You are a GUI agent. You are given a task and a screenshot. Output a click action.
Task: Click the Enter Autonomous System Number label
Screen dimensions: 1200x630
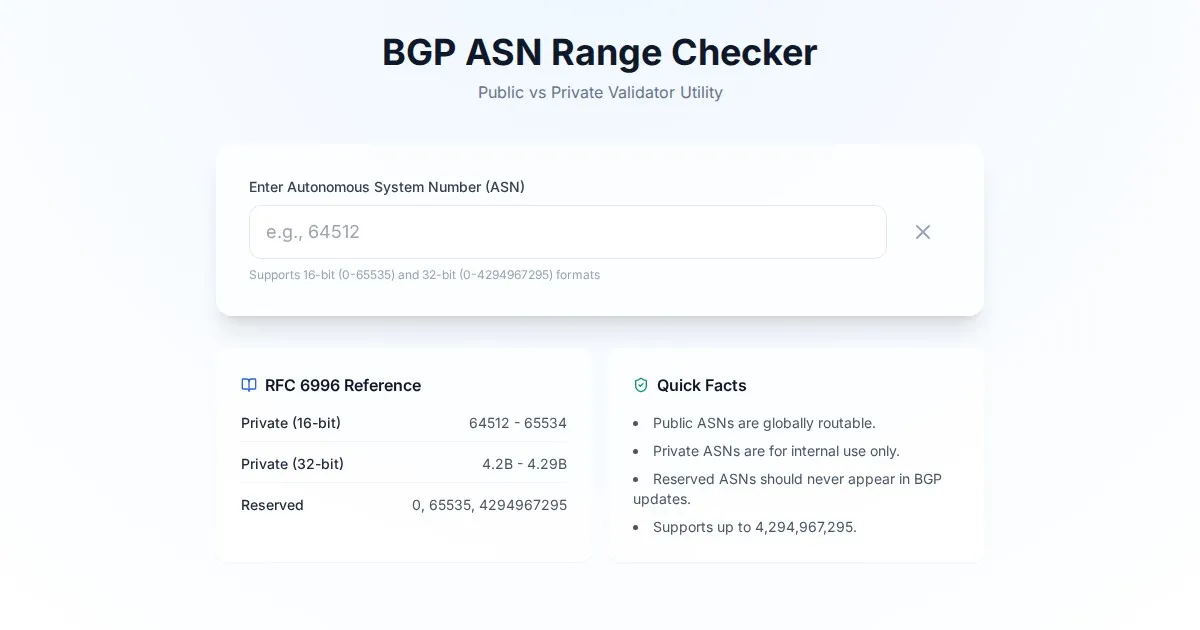click(386, 187)
